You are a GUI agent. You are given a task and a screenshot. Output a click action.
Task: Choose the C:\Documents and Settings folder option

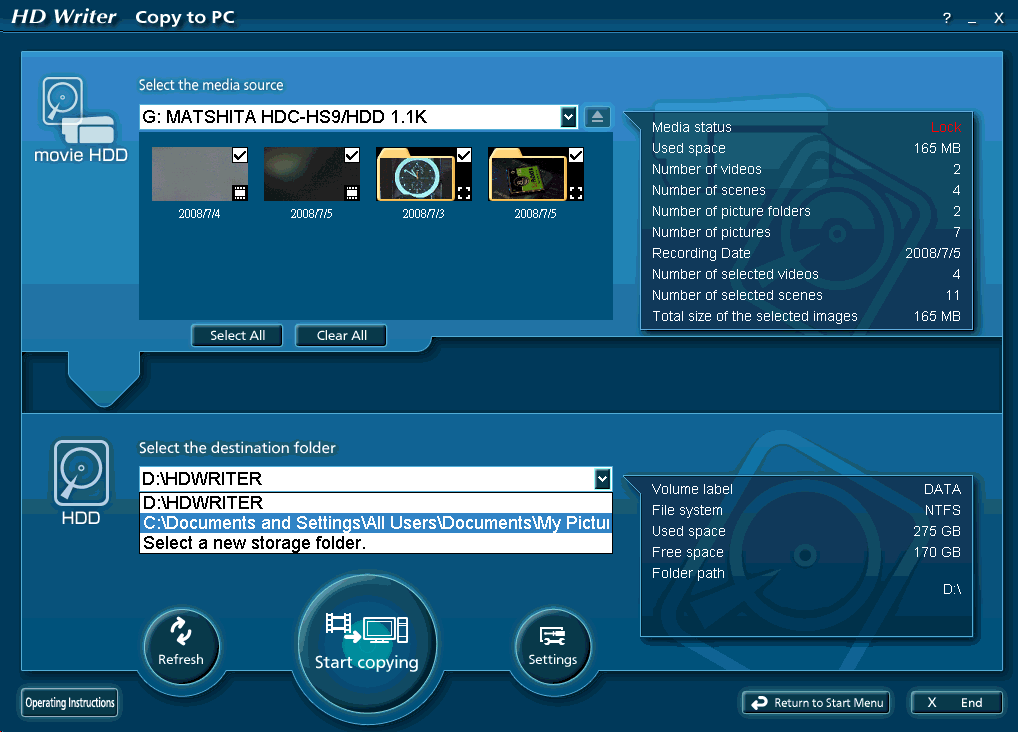click(x=375, y=523)
